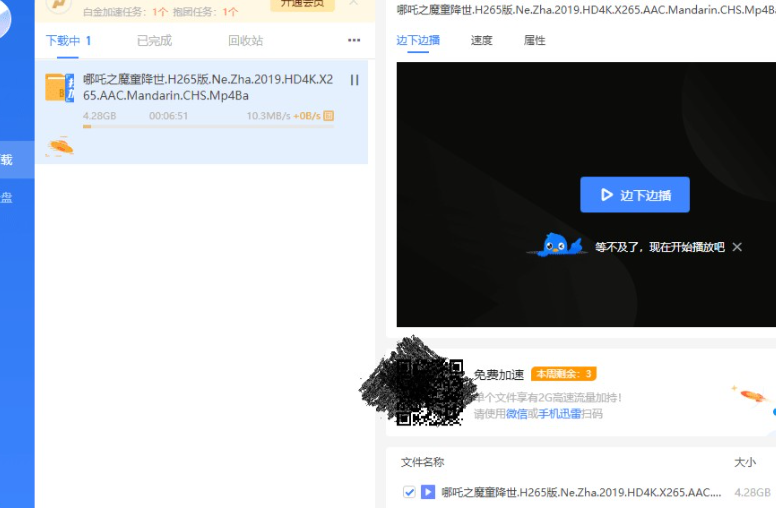Open the 回收站 tab

tap(245, 41)
